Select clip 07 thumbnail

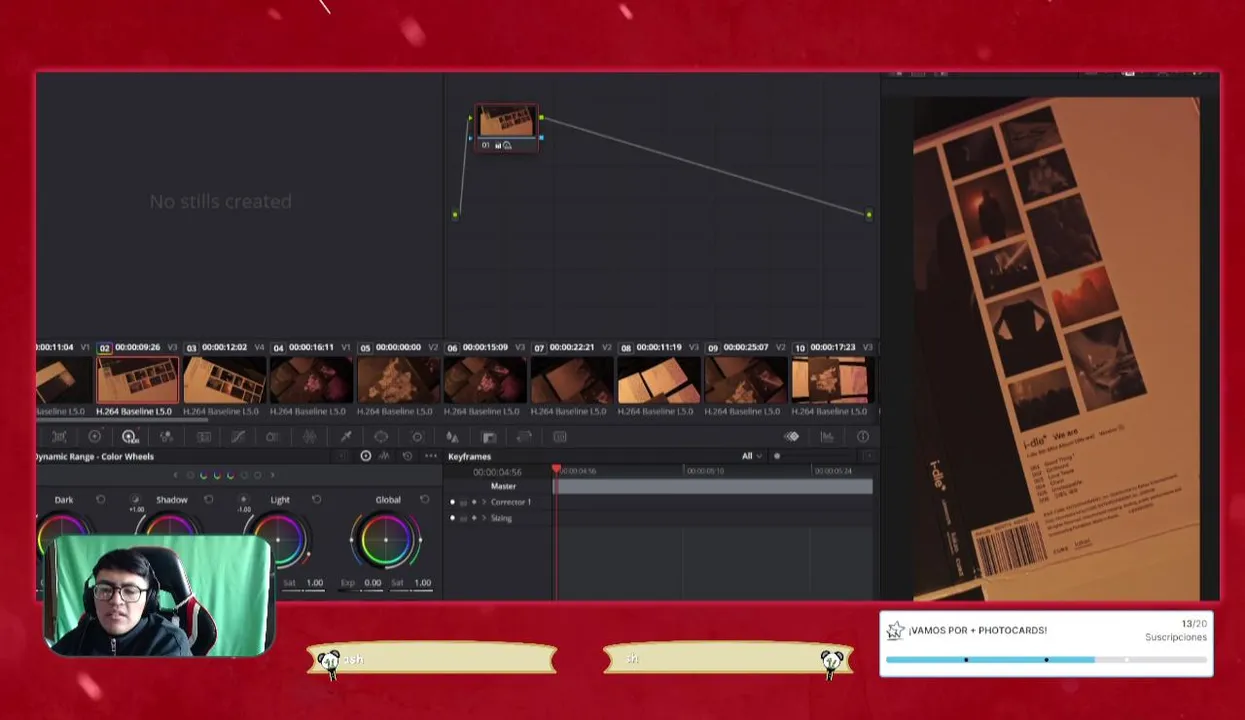572,380
